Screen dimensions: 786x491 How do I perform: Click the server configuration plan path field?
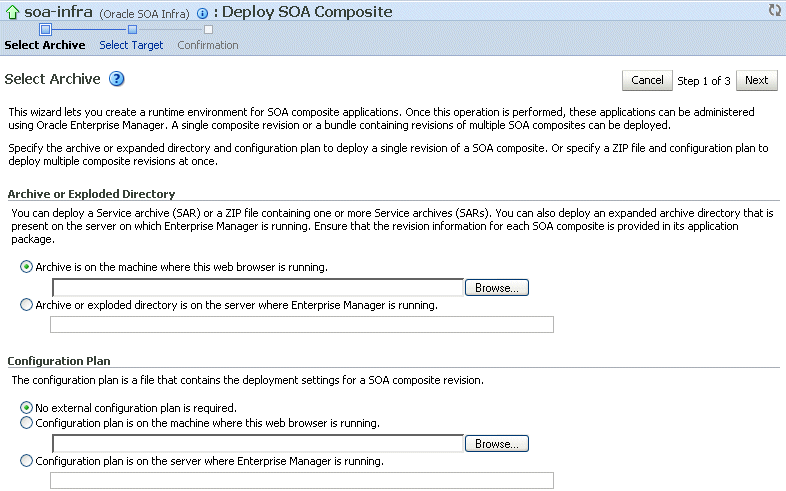coord(301,480)
